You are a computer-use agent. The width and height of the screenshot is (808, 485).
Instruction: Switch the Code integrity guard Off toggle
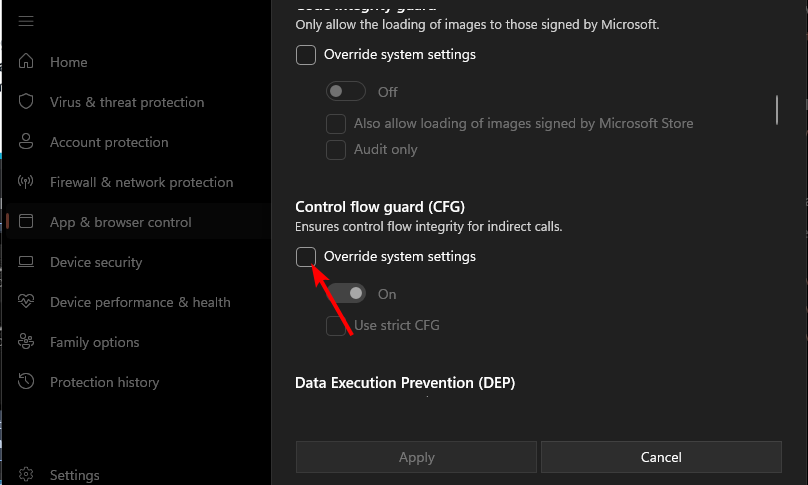coord(346,92)
